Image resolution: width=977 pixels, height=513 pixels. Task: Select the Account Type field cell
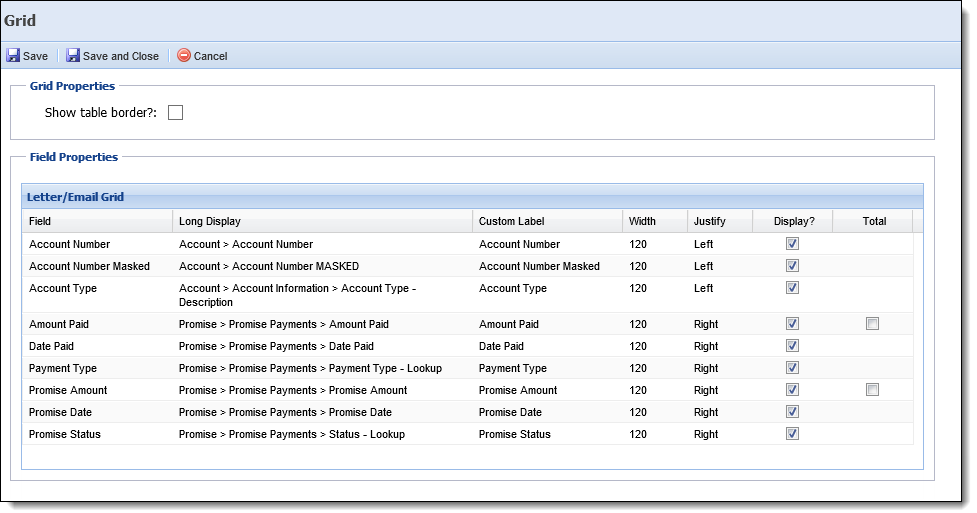(x=97, y=295)
